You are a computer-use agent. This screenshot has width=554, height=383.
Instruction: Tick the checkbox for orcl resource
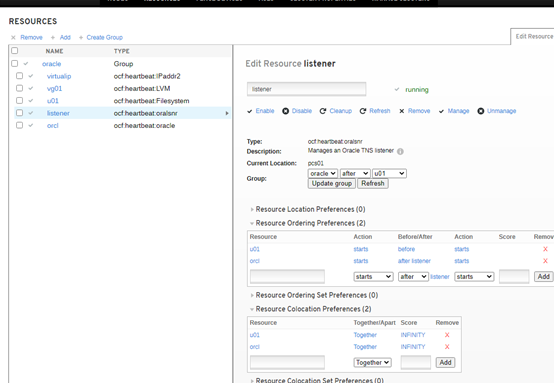click(19, 125)
